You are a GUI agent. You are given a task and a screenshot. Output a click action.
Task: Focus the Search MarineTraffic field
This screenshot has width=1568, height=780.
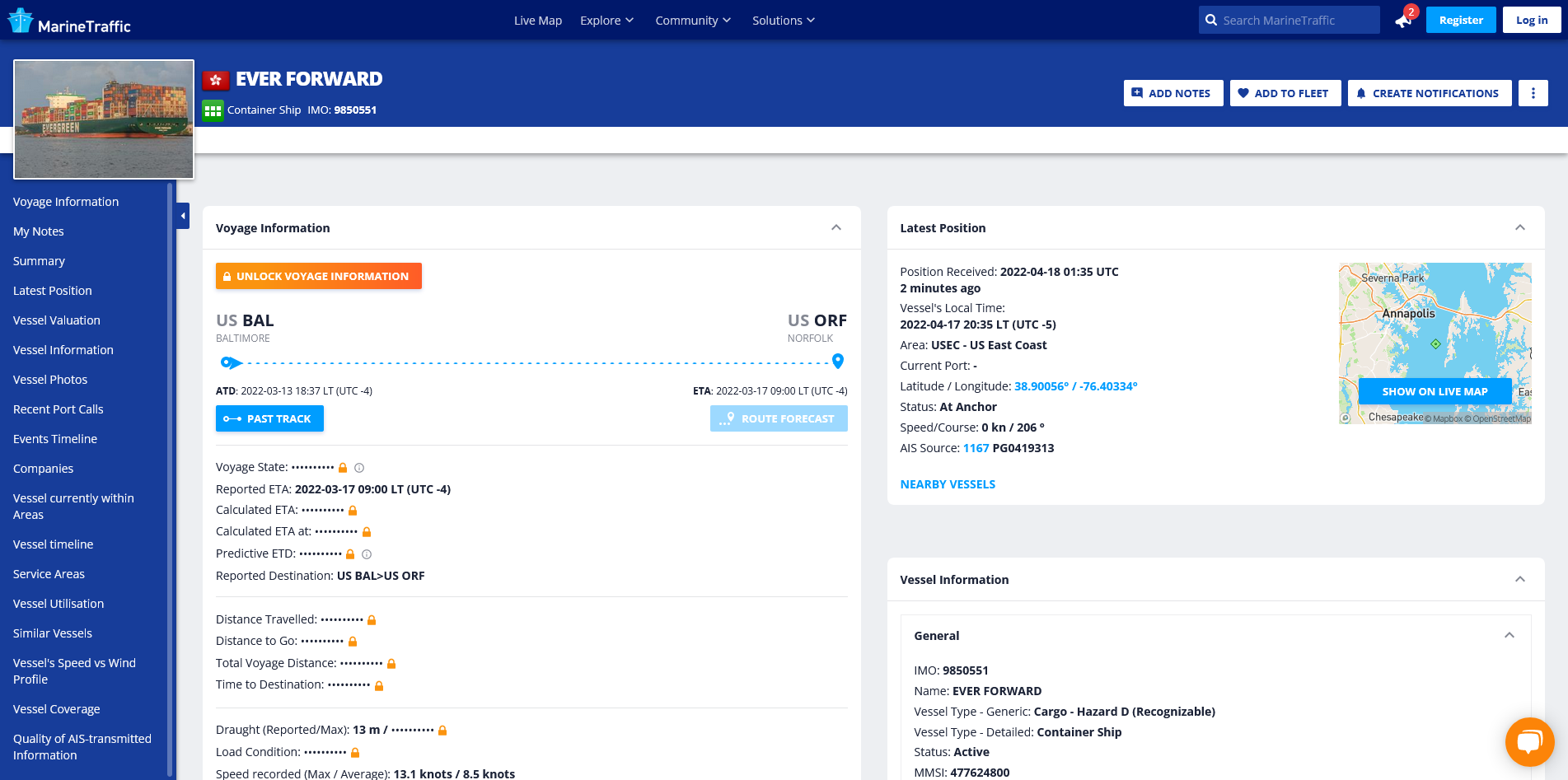(1289, 21)
